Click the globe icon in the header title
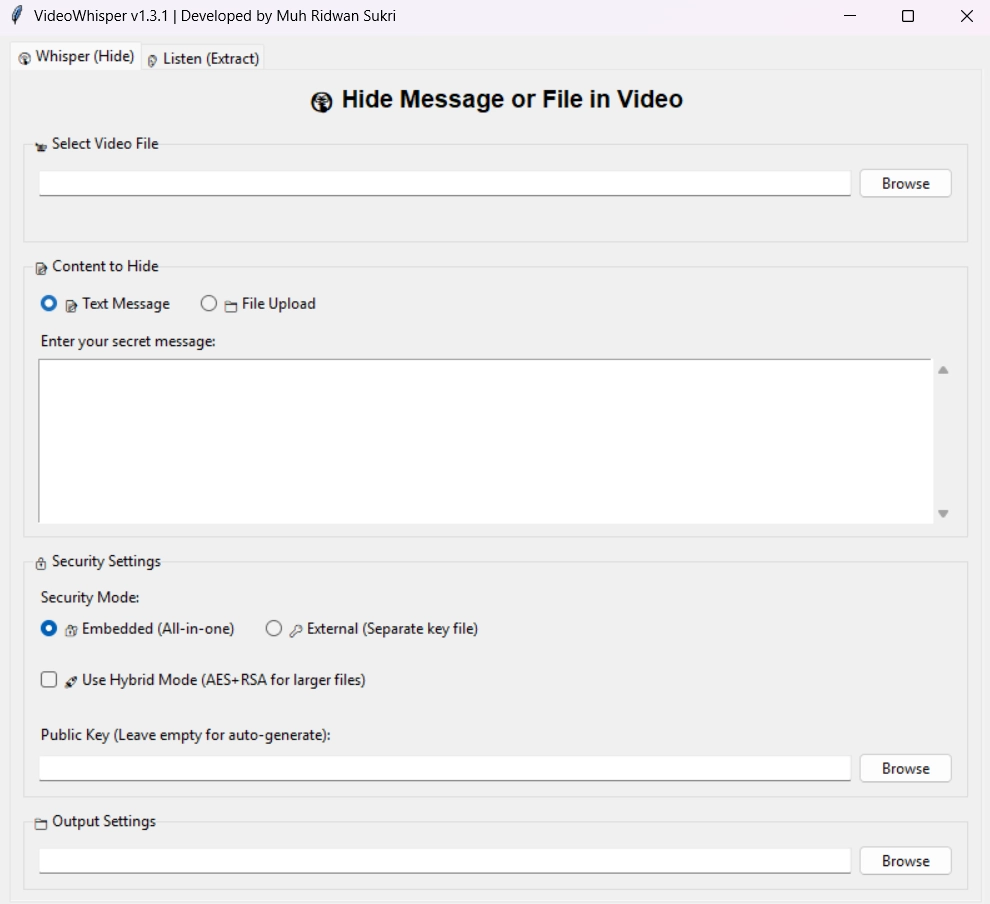 point(322,101)
